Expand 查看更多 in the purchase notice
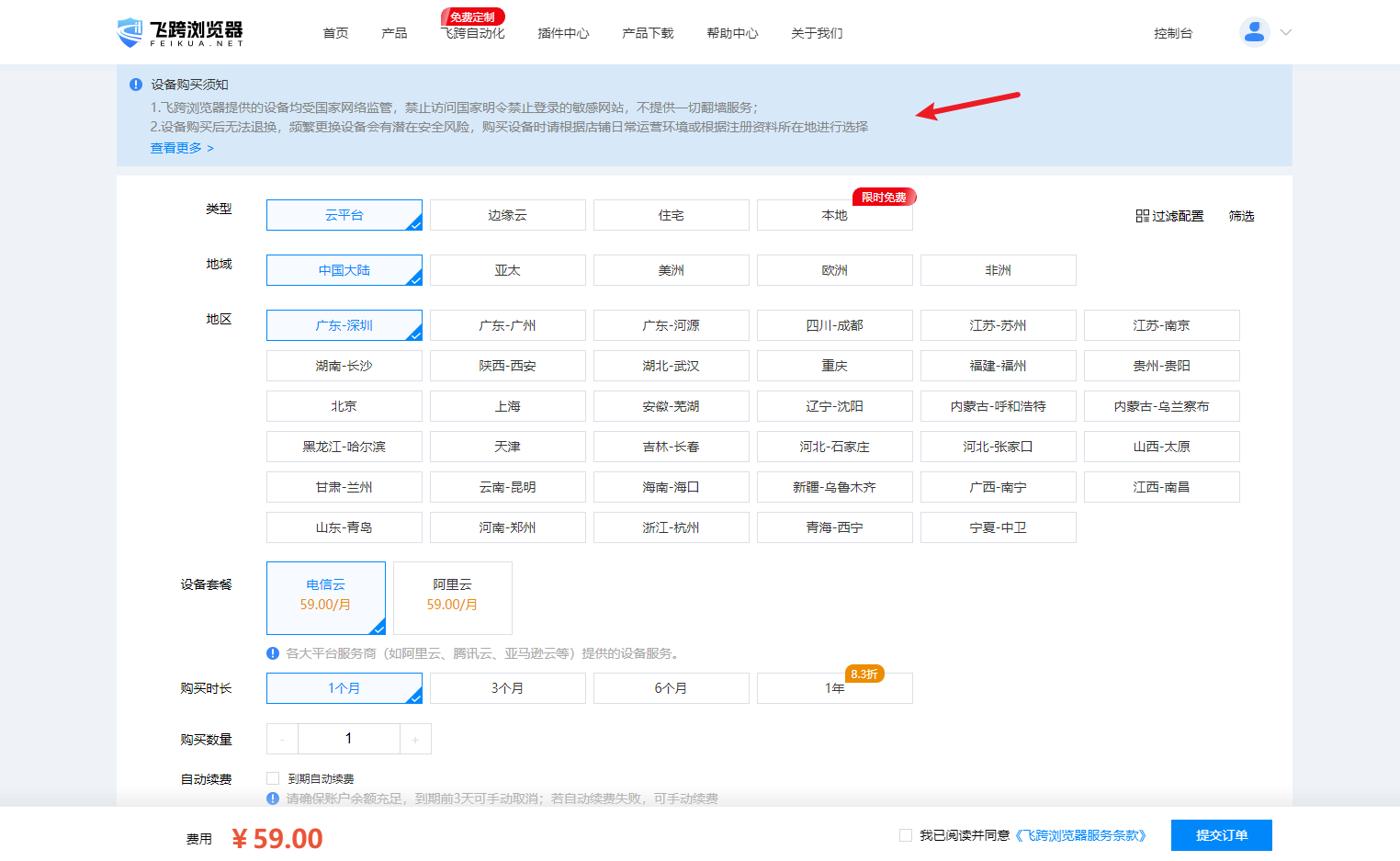 pyautogui.click(x=182, y=148)
